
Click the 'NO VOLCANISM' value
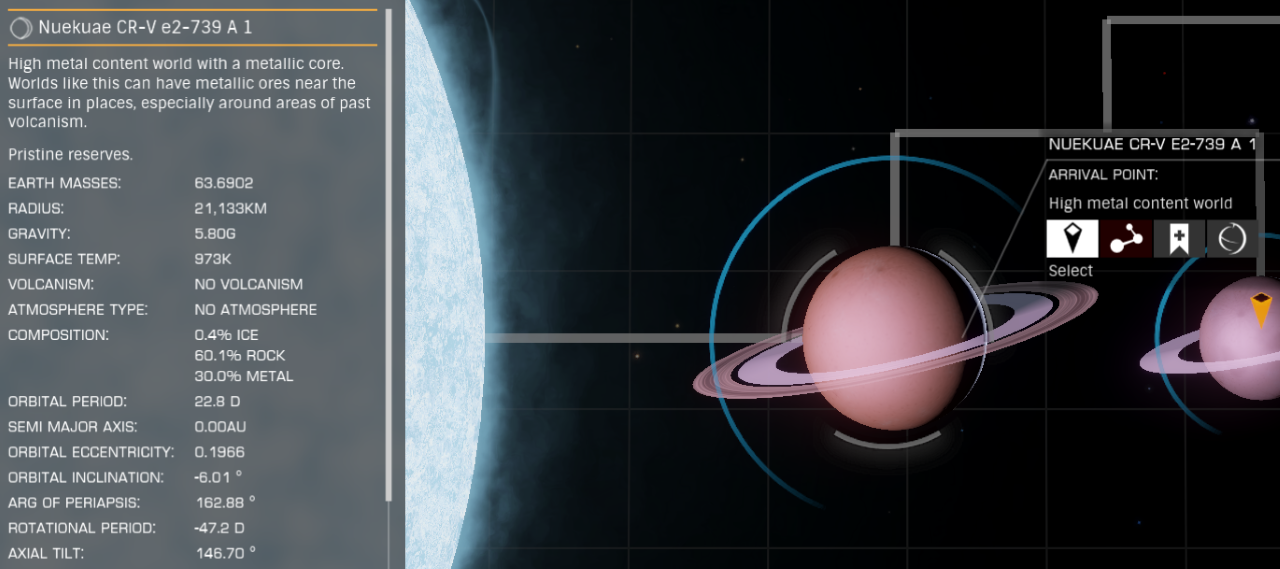[x=249, y=285]
